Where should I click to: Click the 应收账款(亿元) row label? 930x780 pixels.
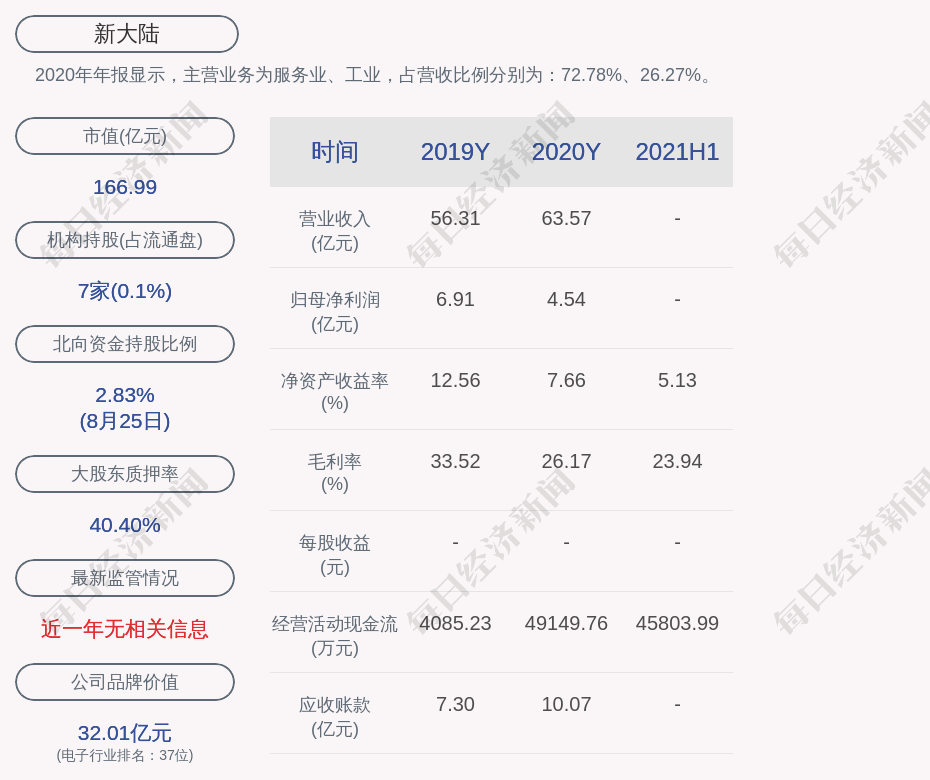tap(335, 717)
